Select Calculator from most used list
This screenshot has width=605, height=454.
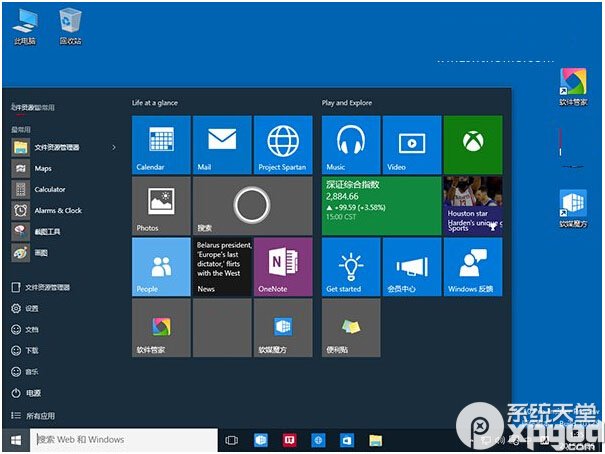tap(49, 189)
